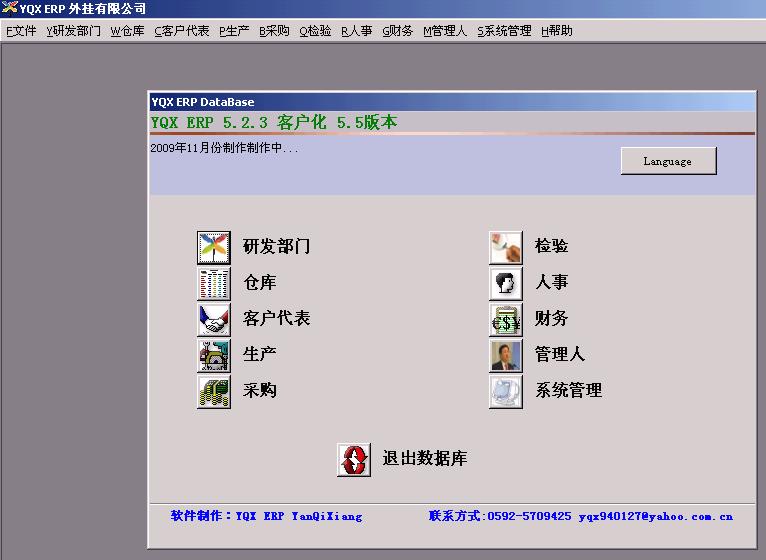
Task: Open the 人事 head silhouette icon
Action: tap(506, 283)
